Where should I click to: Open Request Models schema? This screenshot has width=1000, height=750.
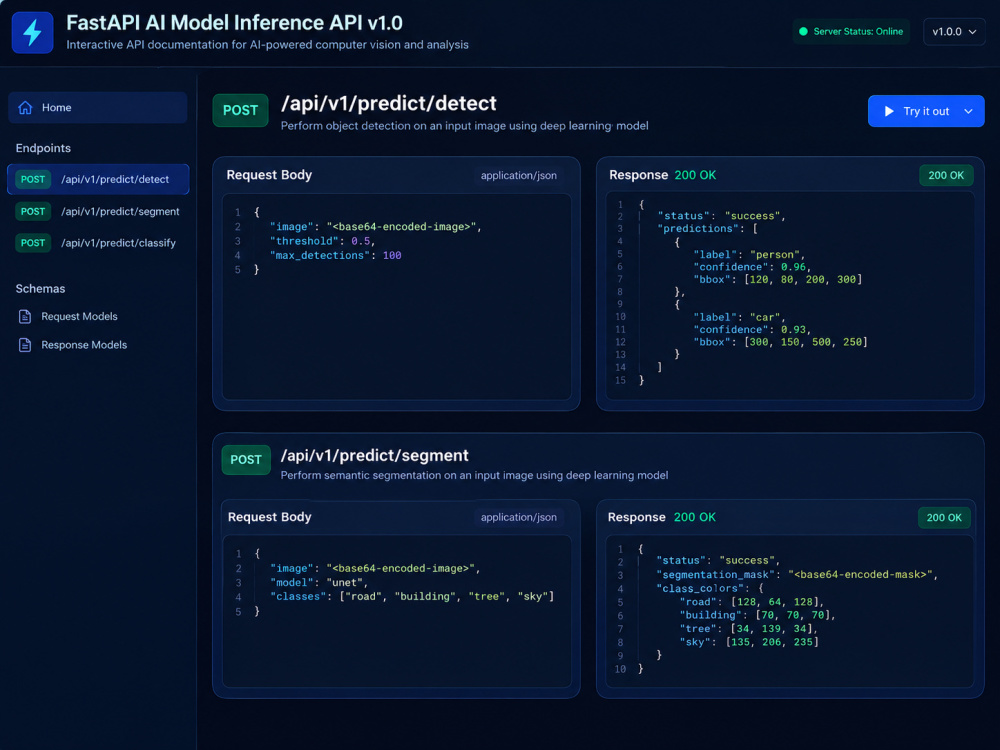coord(69,316)
